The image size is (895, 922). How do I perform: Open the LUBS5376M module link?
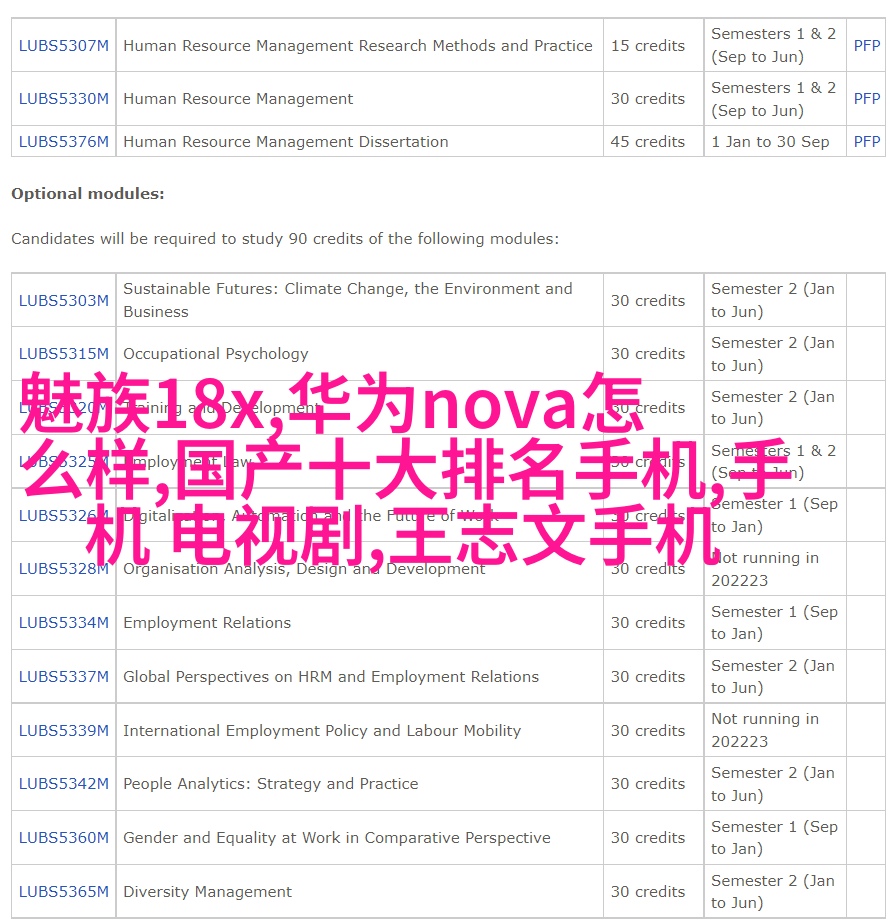pos(64,142)
